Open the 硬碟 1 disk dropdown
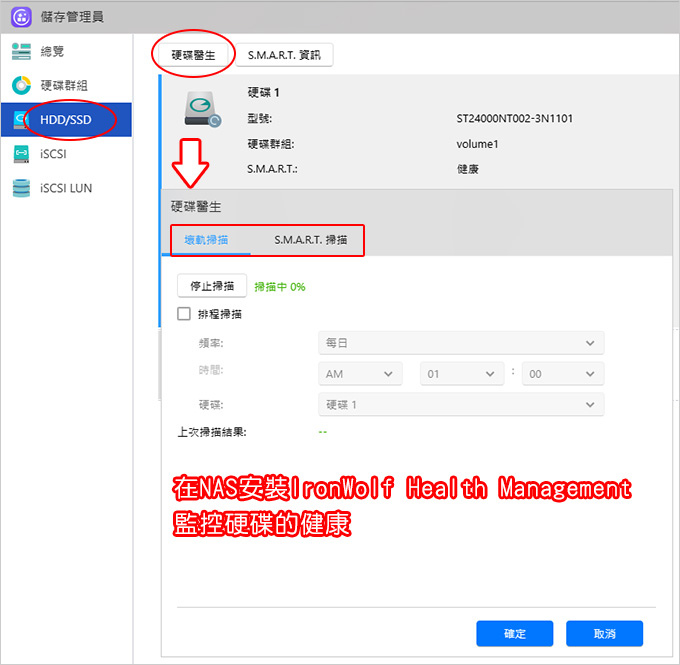The width and height of the screenshot is (680, 665). (x=461, y=405)
